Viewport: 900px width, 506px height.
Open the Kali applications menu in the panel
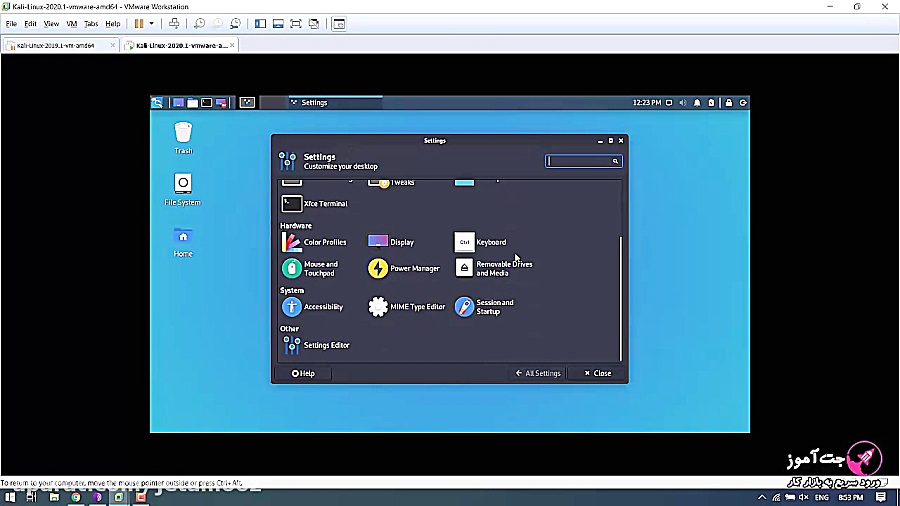click(x=157, y=103)
